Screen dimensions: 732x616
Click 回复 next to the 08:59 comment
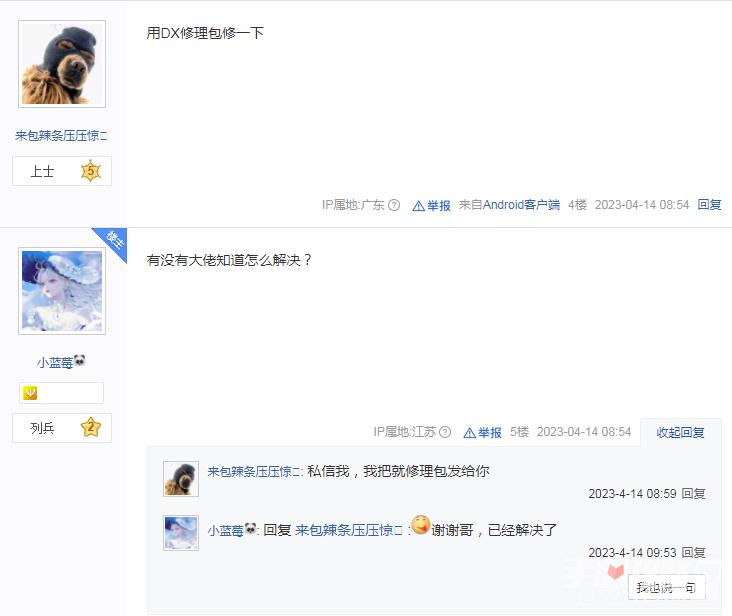pyautogui.click(x=693, y=494)
